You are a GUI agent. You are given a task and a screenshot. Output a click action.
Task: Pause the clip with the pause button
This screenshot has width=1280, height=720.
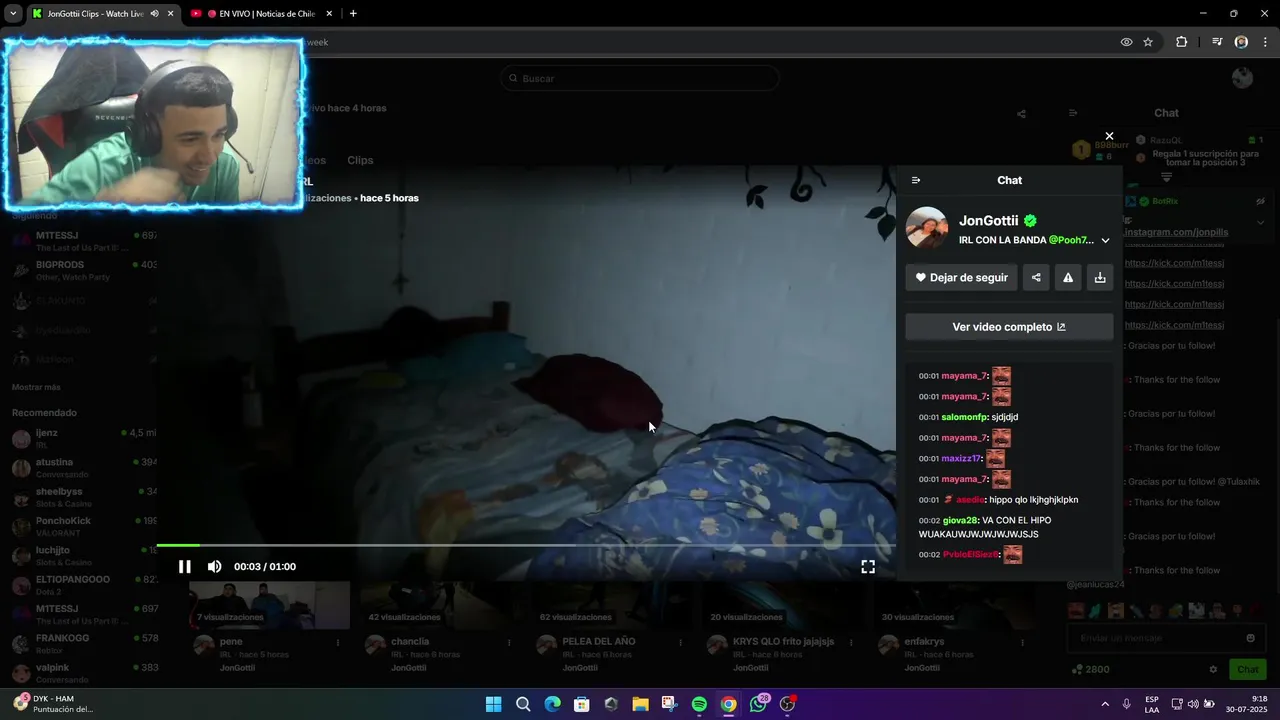pyautogui.click(x=185, y=567)
